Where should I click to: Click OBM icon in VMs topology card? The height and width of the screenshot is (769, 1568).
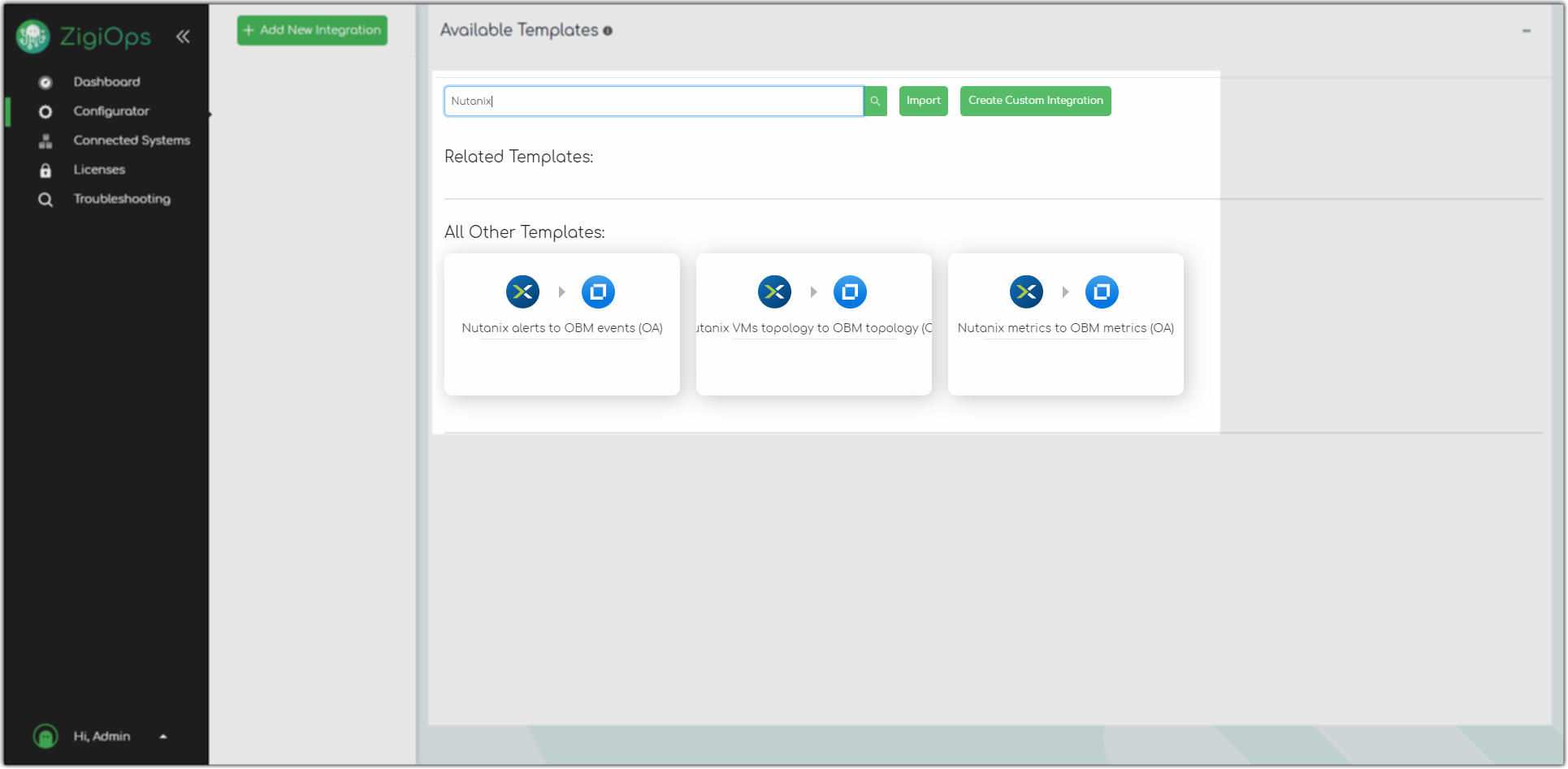(x=850, y=292)
